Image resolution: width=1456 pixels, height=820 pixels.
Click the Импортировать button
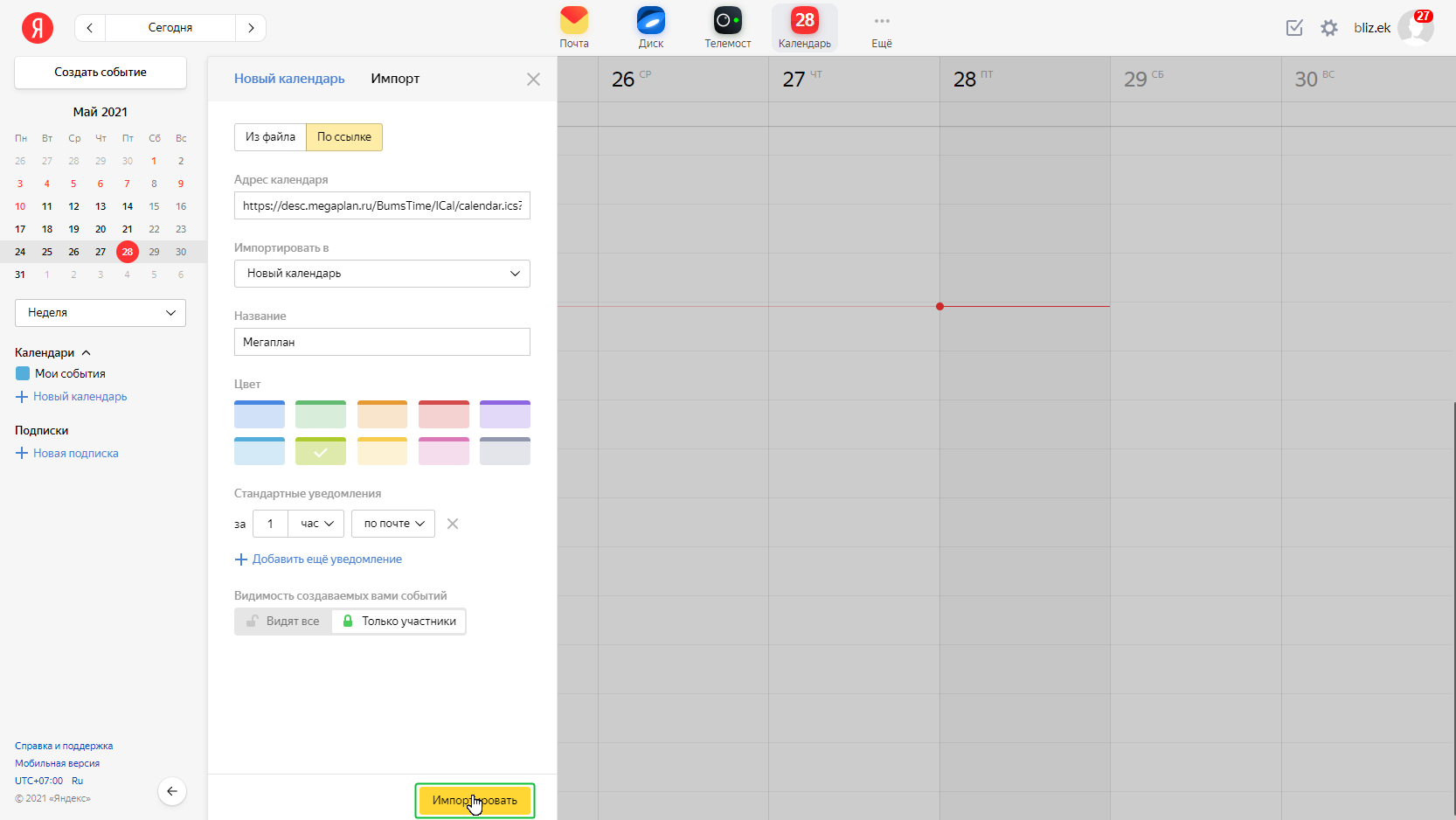(475, 801)
